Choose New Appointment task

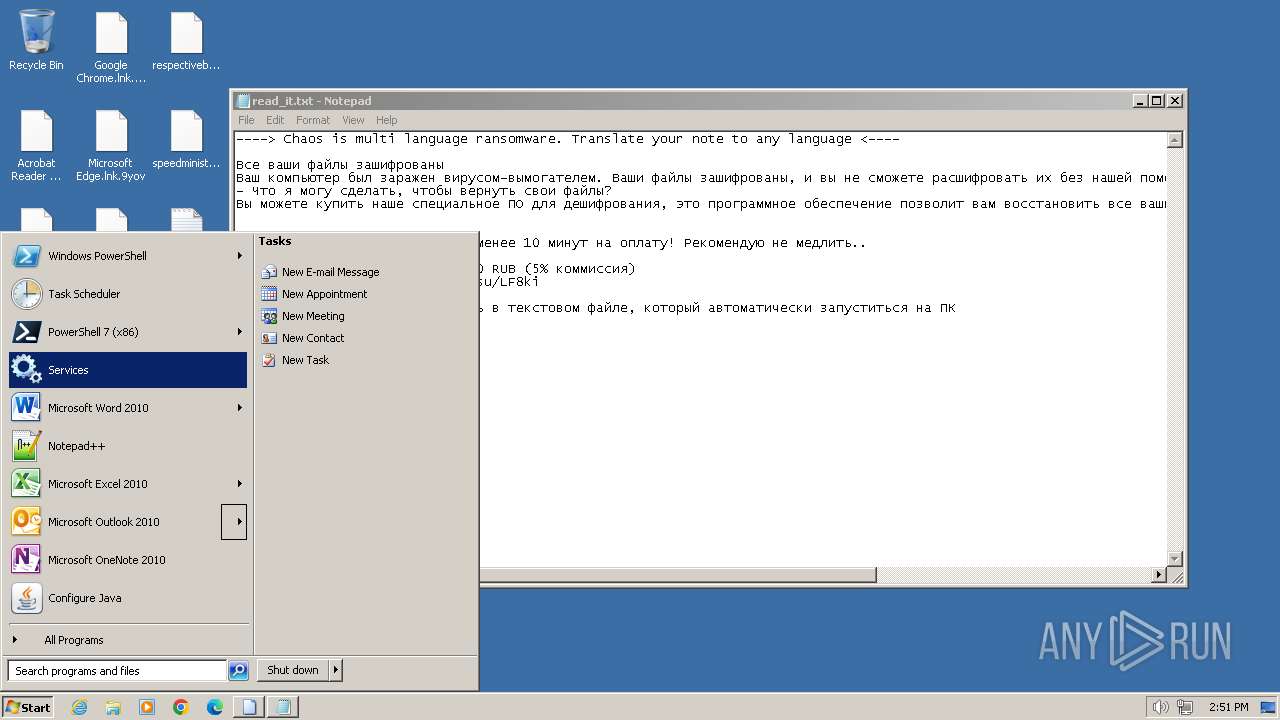point(314,294)
